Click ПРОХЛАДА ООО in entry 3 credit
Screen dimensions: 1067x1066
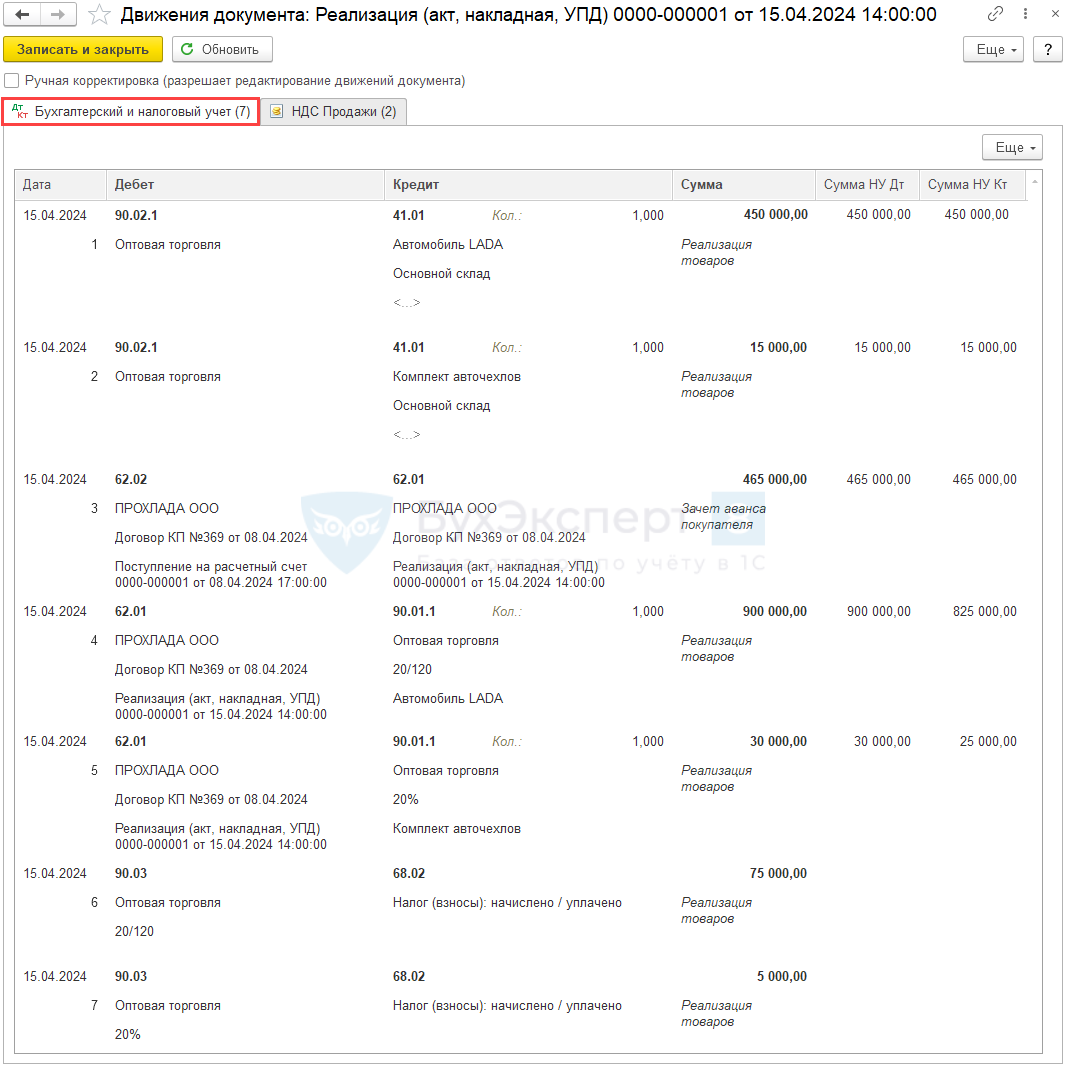click(444, 509)
